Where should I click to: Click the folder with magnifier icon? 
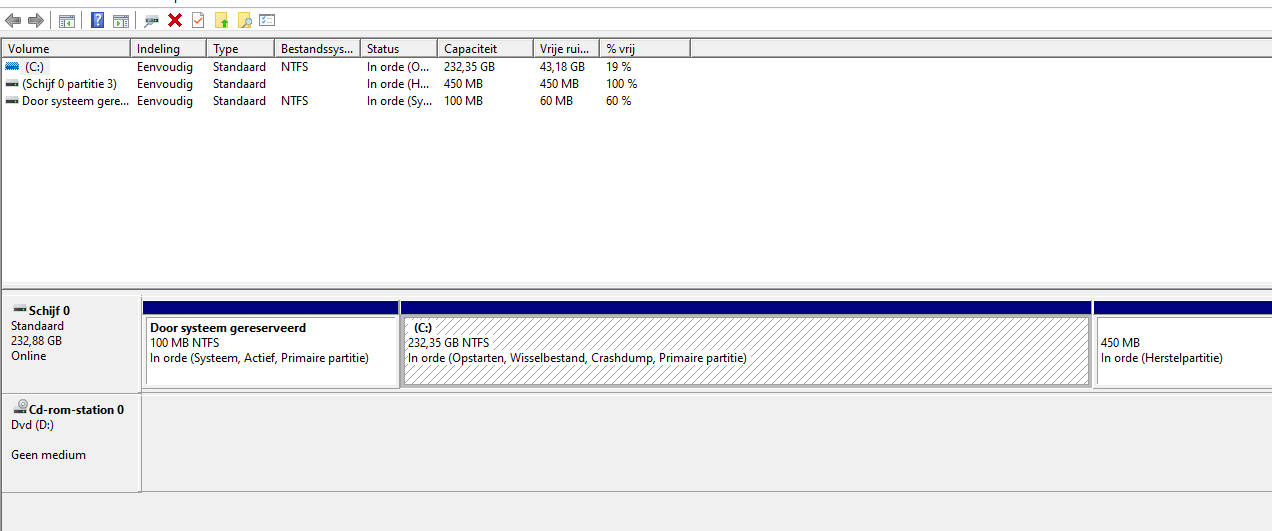(x=244, y=20)
